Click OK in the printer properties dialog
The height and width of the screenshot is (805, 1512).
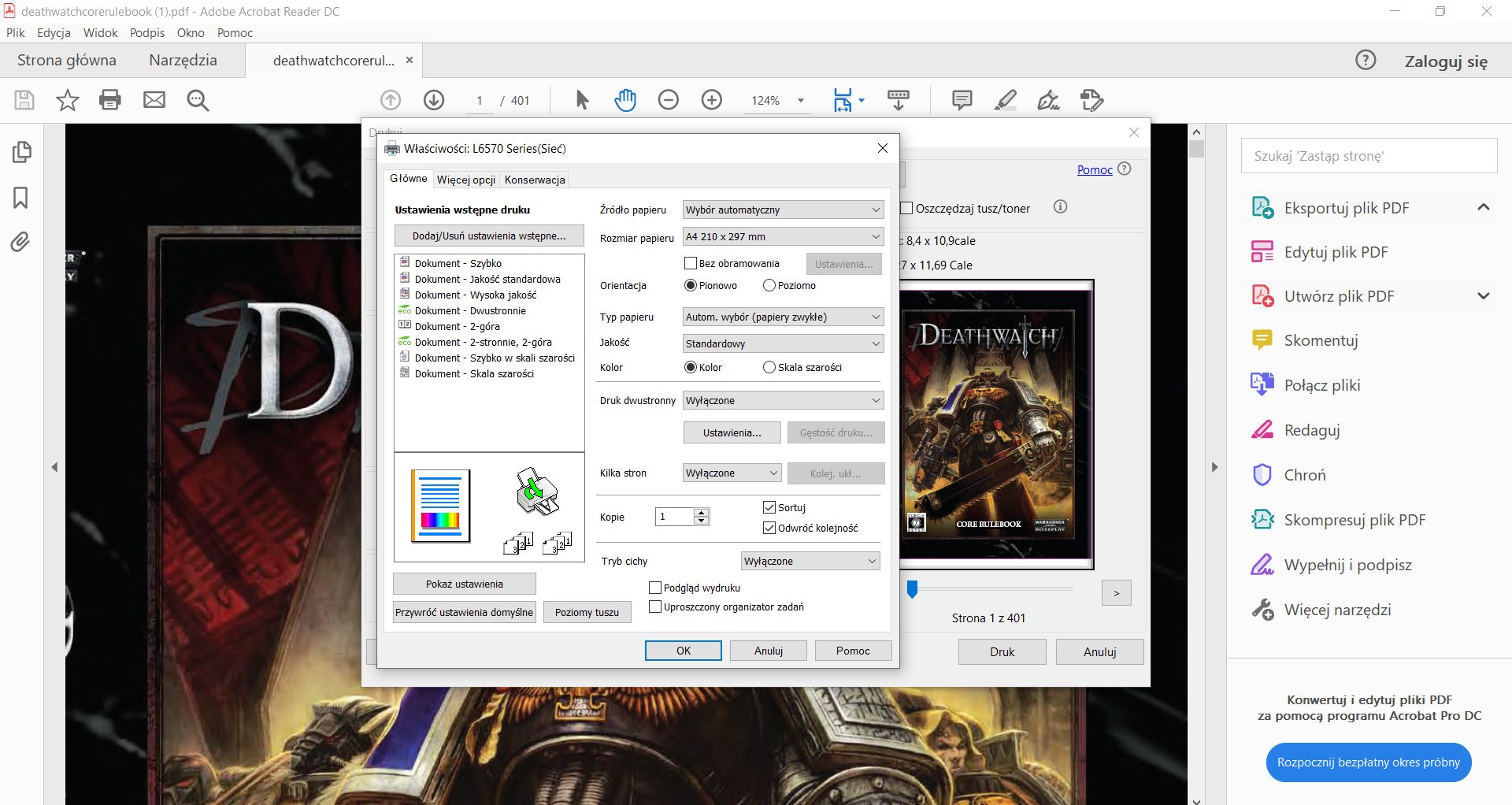[683, 651]
